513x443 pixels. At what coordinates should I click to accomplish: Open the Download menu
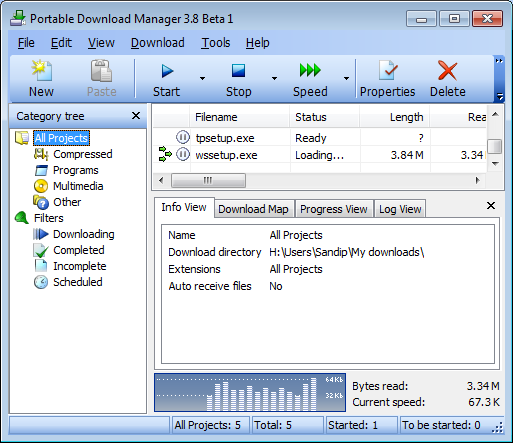[158, 43]
